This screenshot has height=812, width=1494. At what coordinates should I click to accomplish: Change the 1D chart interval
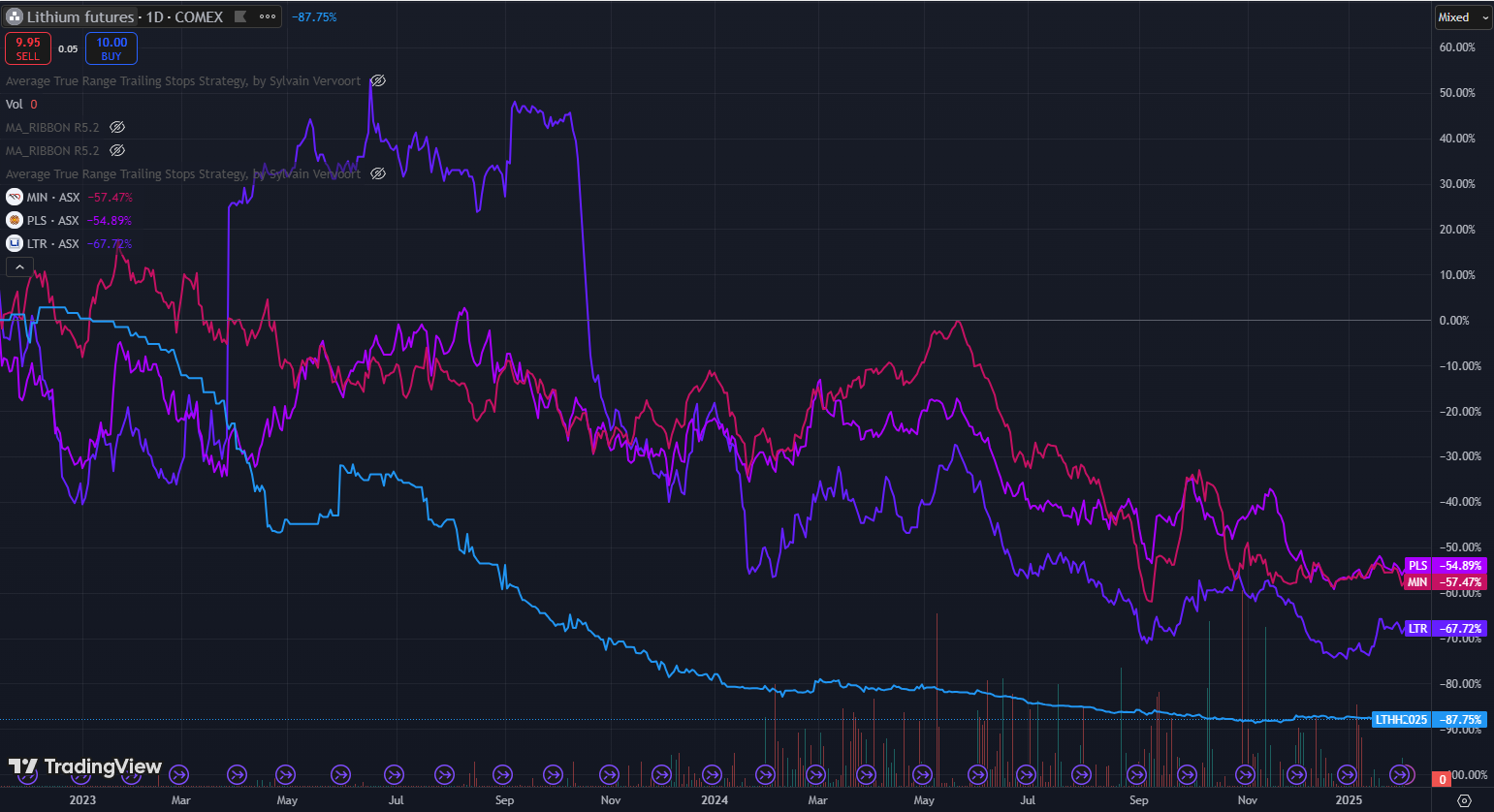click(x=154, y=16)
